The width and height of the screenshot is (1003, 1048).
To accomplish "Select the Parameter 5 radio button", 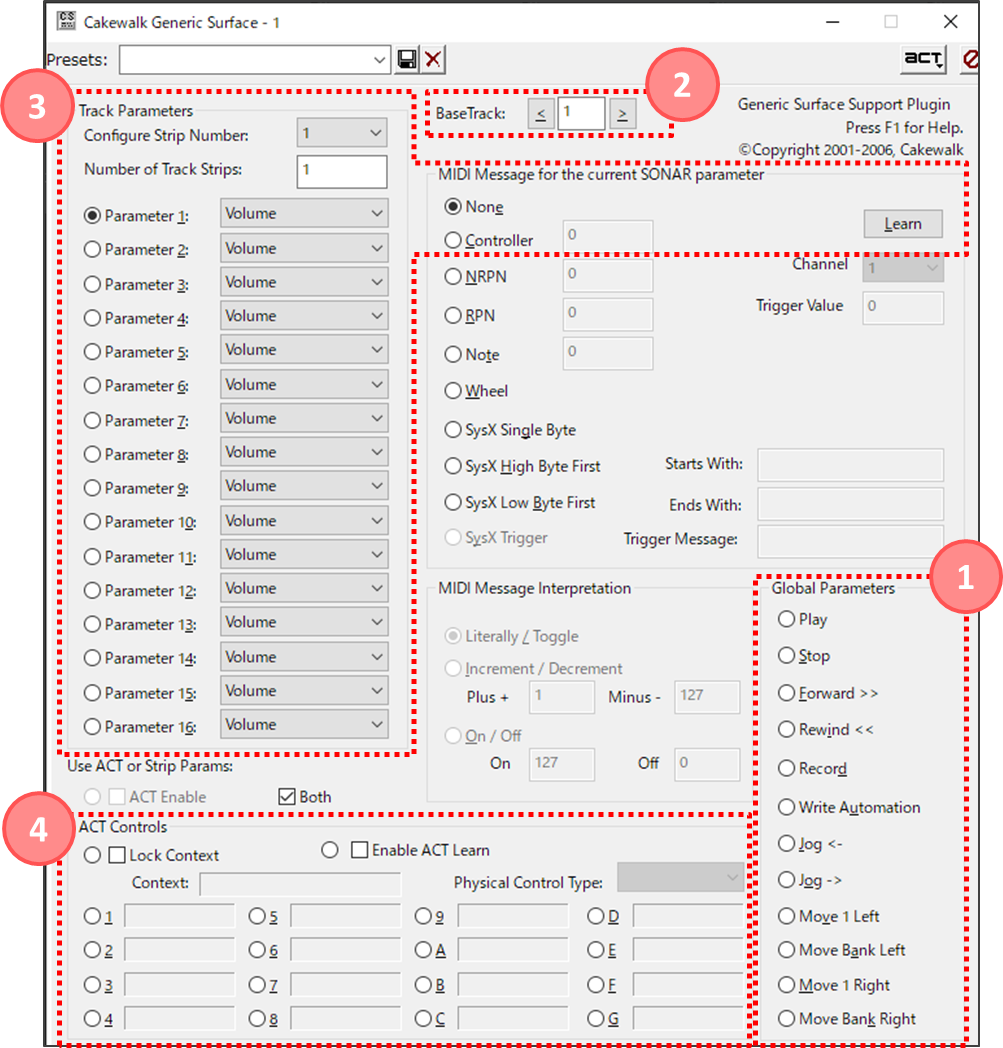I will (92, 352).
